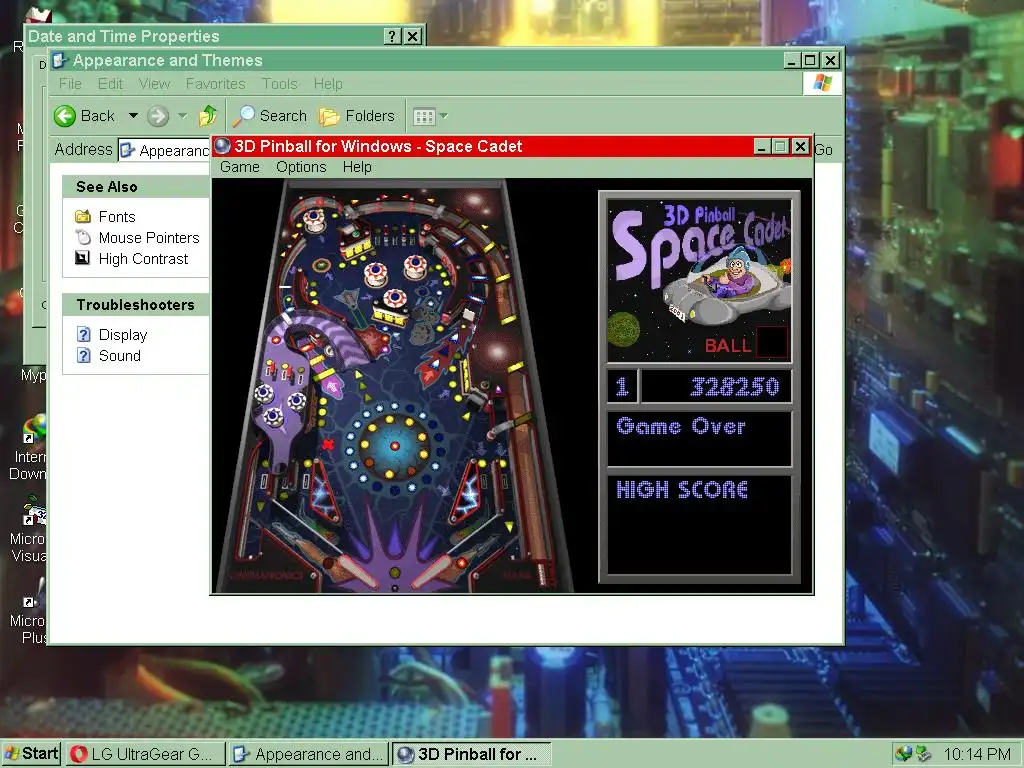Screen dimensions: 1024x768
Task: Open the Fonts link under See Also
Action: 117,217
